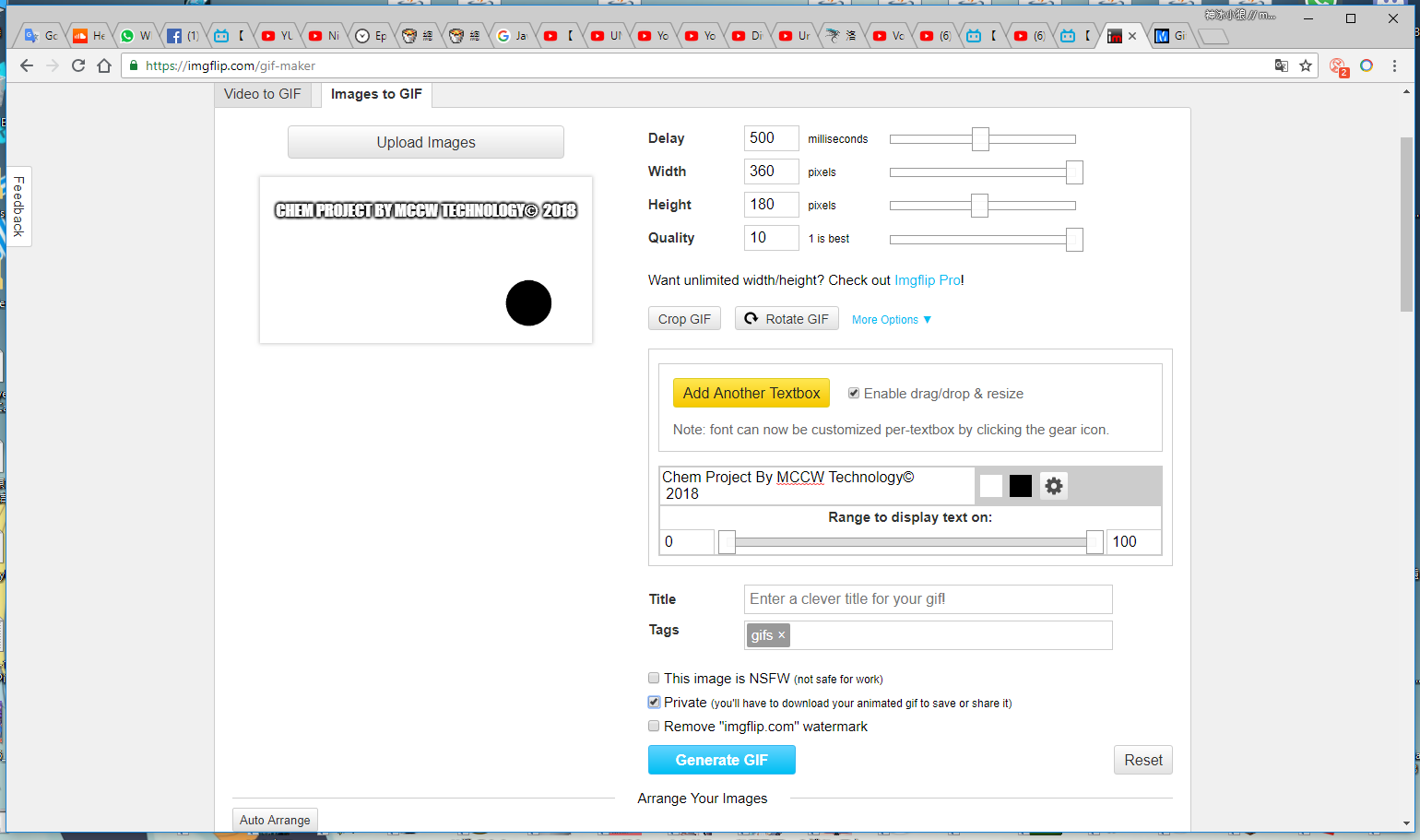Viewport: 1420px width, 840px height.
Task: Focus the Width pixels input field
Action: (x=772, y=172)
